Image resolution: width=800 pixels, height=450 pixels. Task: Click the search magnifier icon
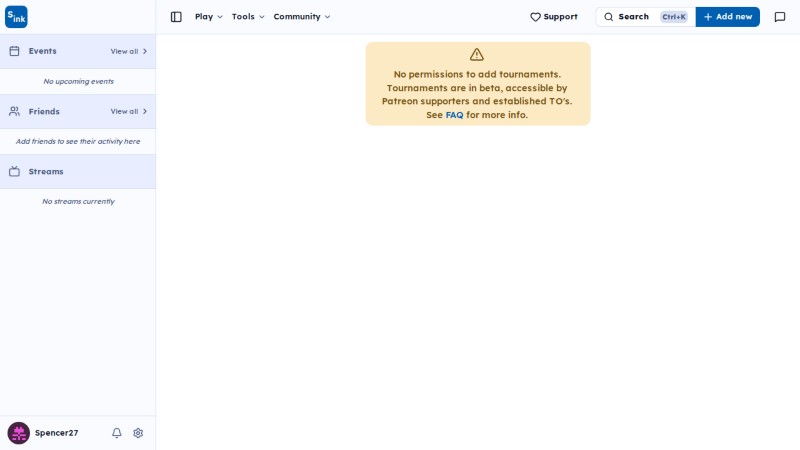coord(609,17)
